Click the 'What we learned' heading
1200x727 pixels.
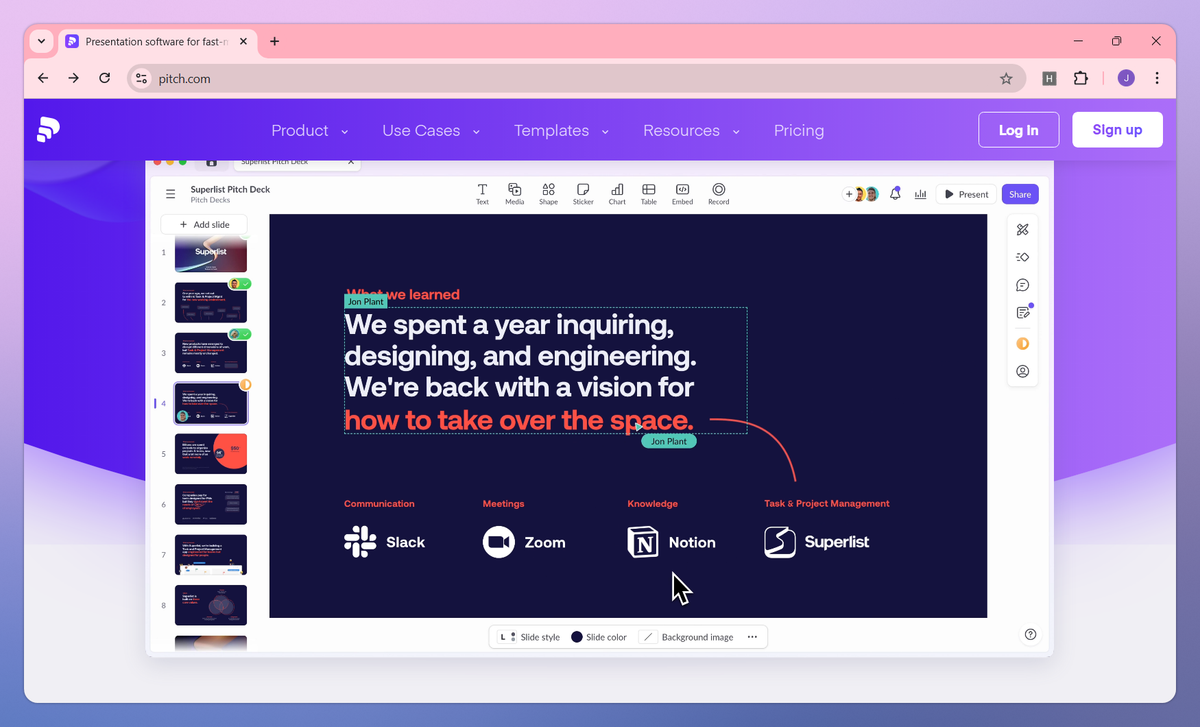403,295
